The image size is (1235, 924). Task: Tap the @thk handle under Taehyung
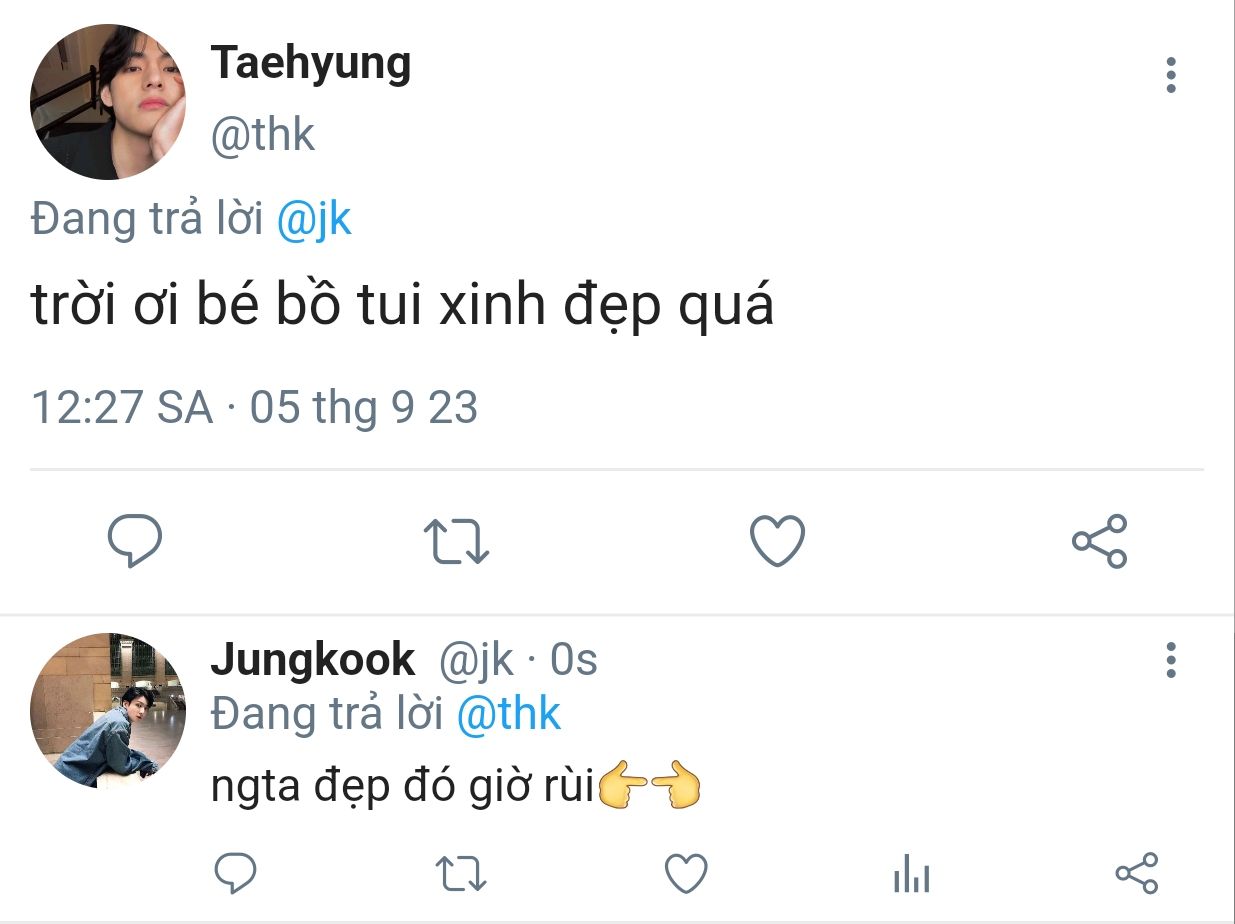[x=263, y=134]
